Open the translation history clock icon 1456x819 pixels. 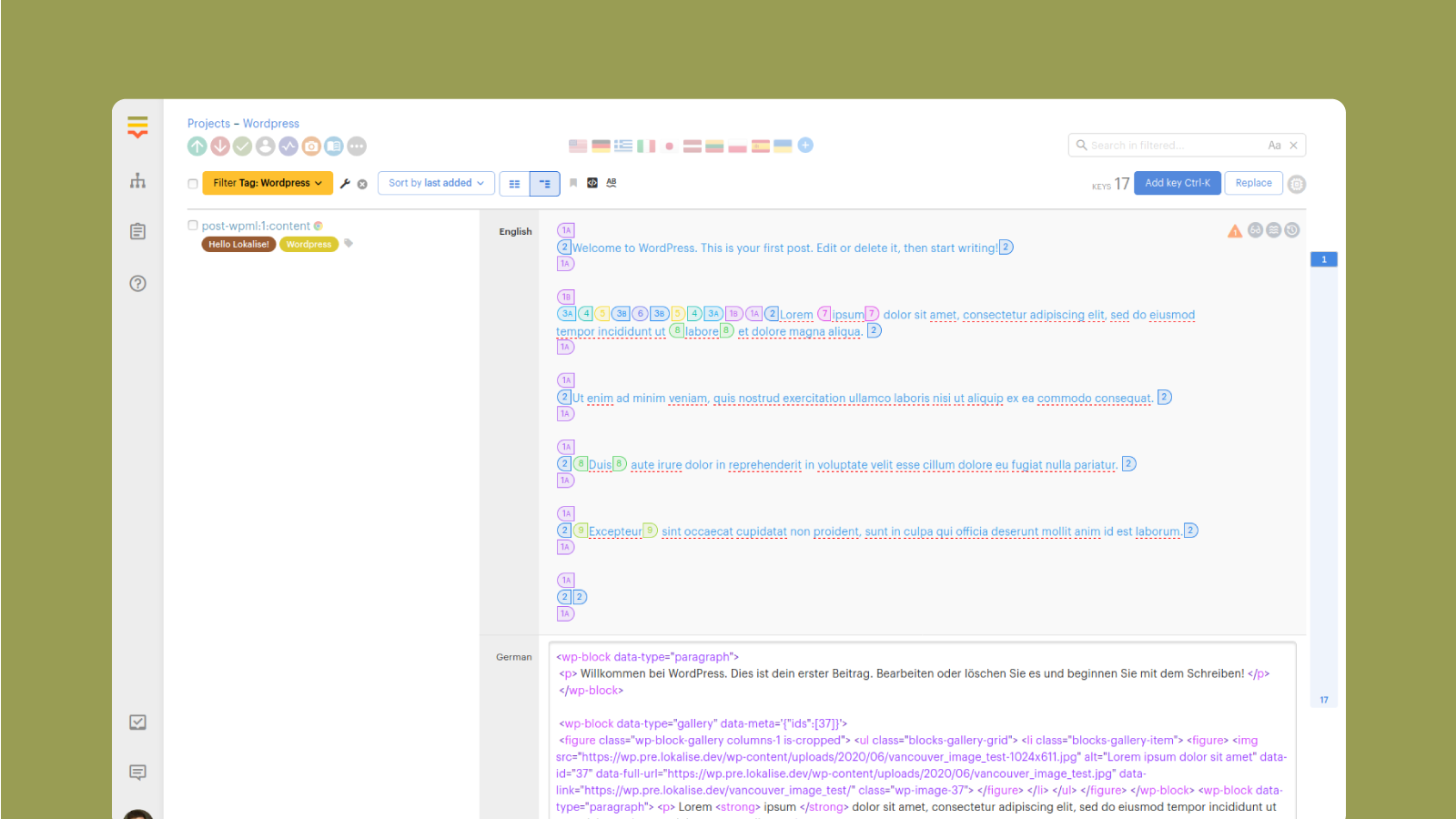1292,230
